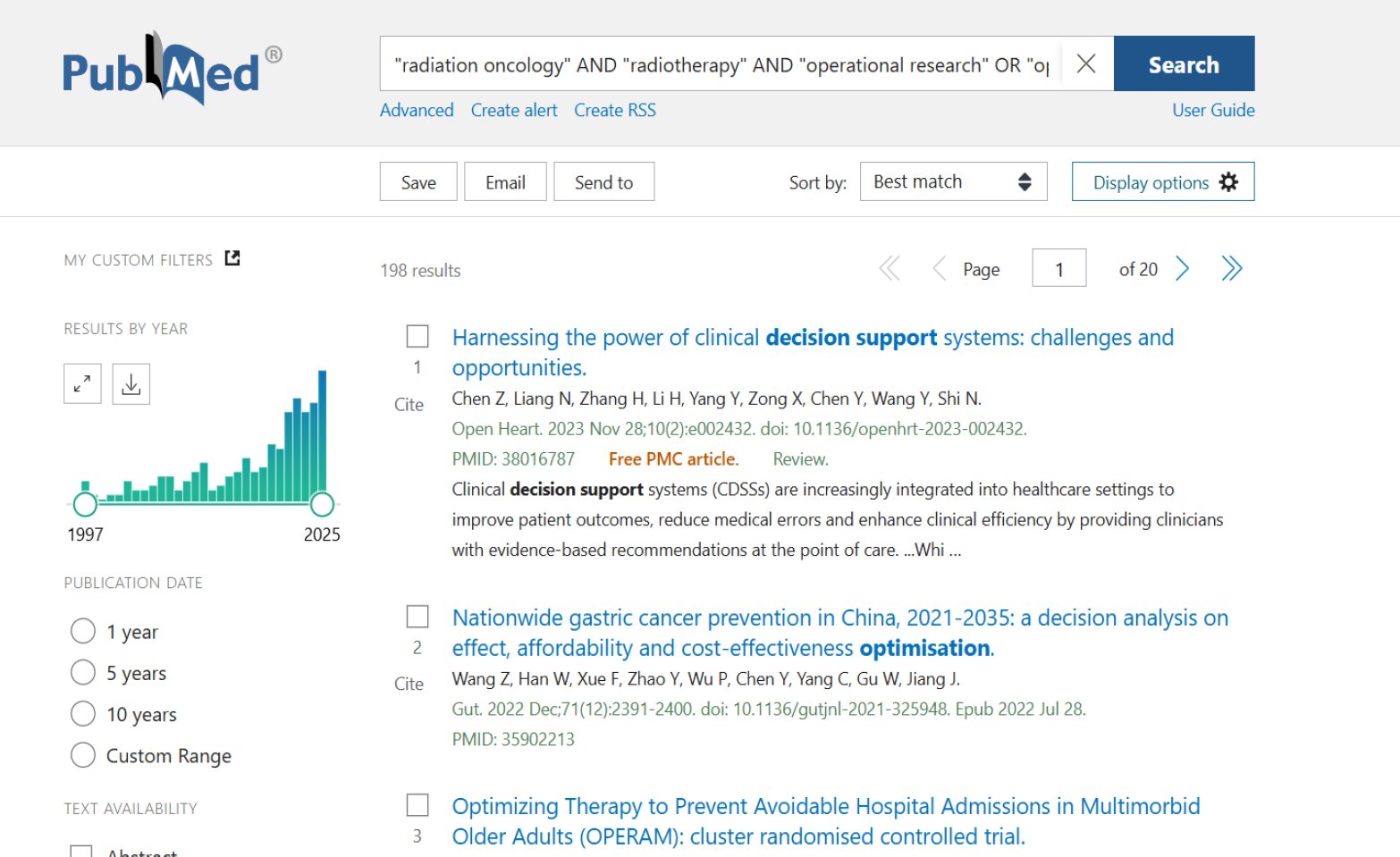Go to first page double arrow
This screenshot has width=1400, height=857.
pos(890,268)
